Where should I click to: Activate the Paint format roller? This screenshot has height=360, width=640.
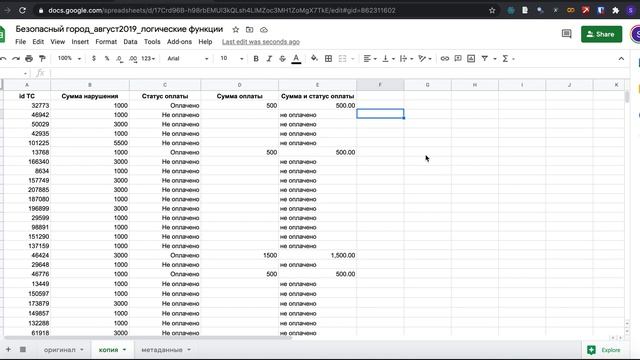[x=42, y=59]
